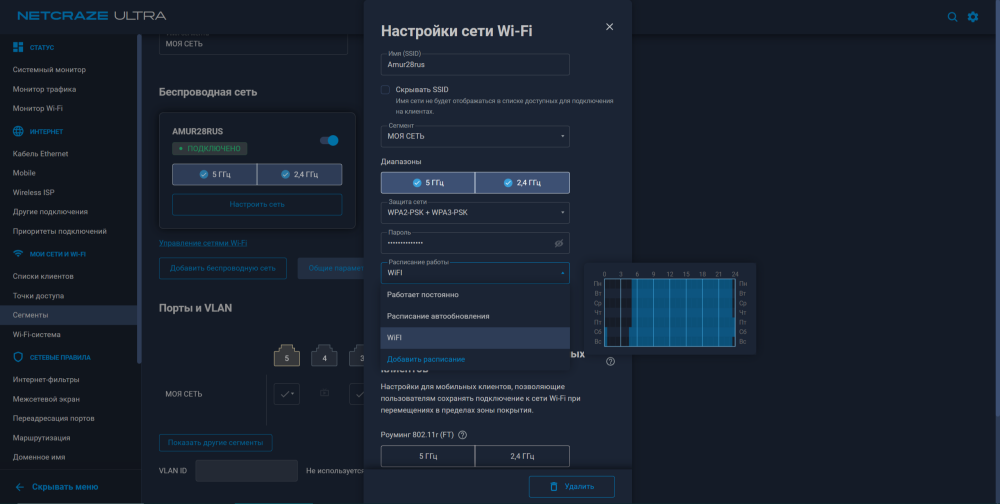This screenshot has height=504, width=1000.
Task: Close the Wi-Fi settings dialog
Action: coord(609,27)
